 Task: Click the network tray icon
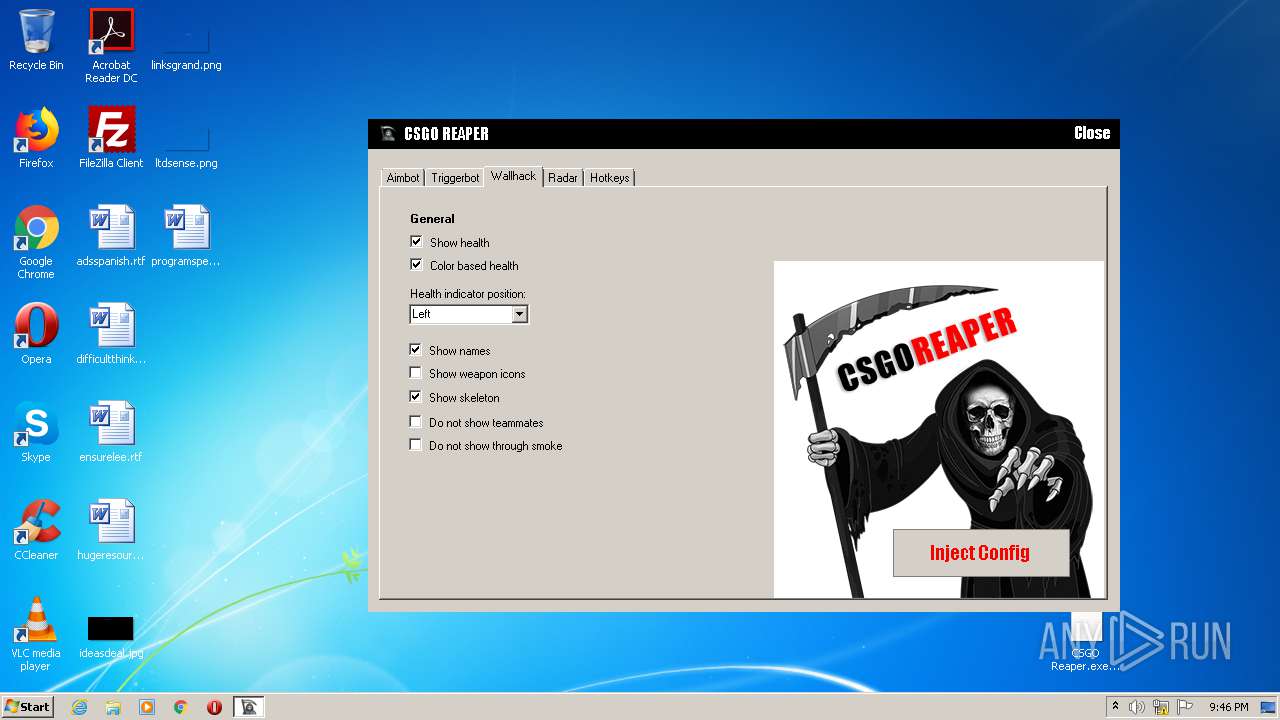pyautogui.click(x=1161, y=707)
